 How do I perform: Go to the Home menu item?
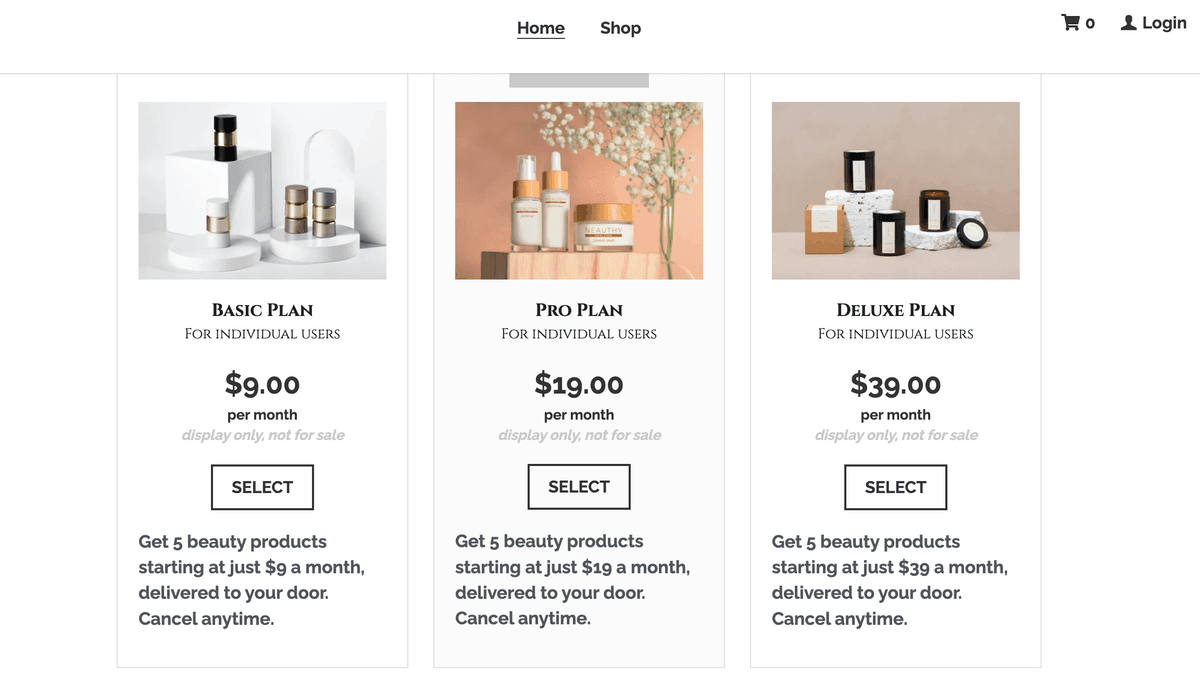click(x=541, y=28)
